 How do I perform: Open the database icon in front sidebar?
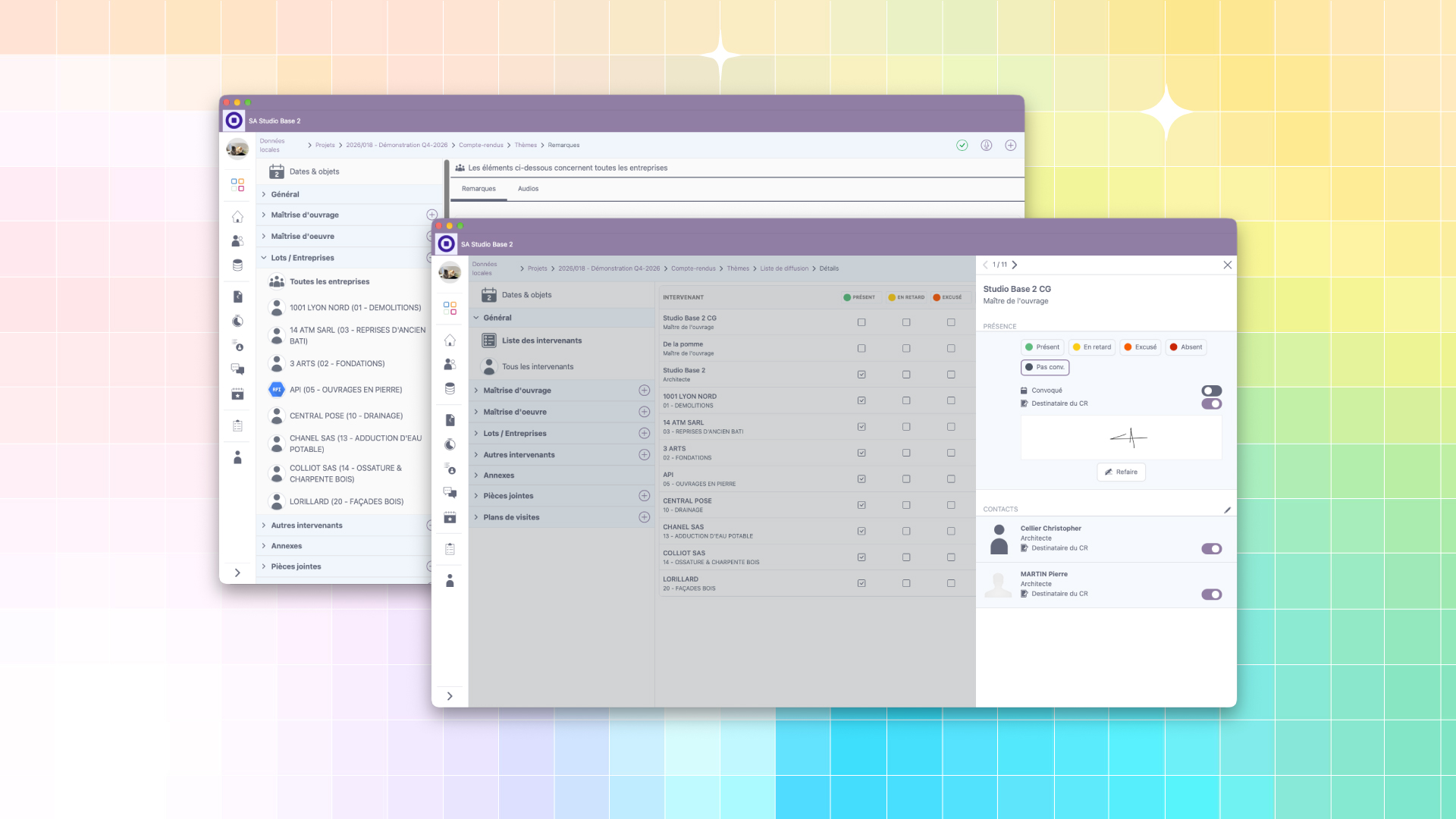[450, 388]
